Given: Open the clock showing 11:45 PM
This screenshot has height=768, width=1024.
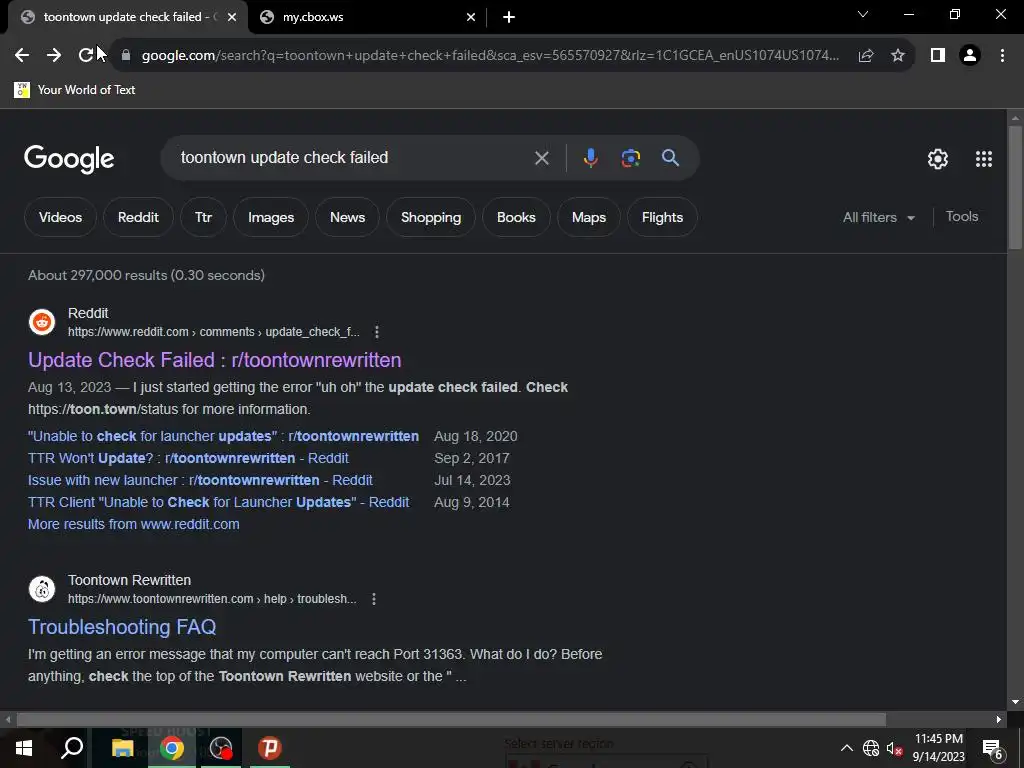Looking at the screenshot, I should pyautogui.click(x=938, y=748).
